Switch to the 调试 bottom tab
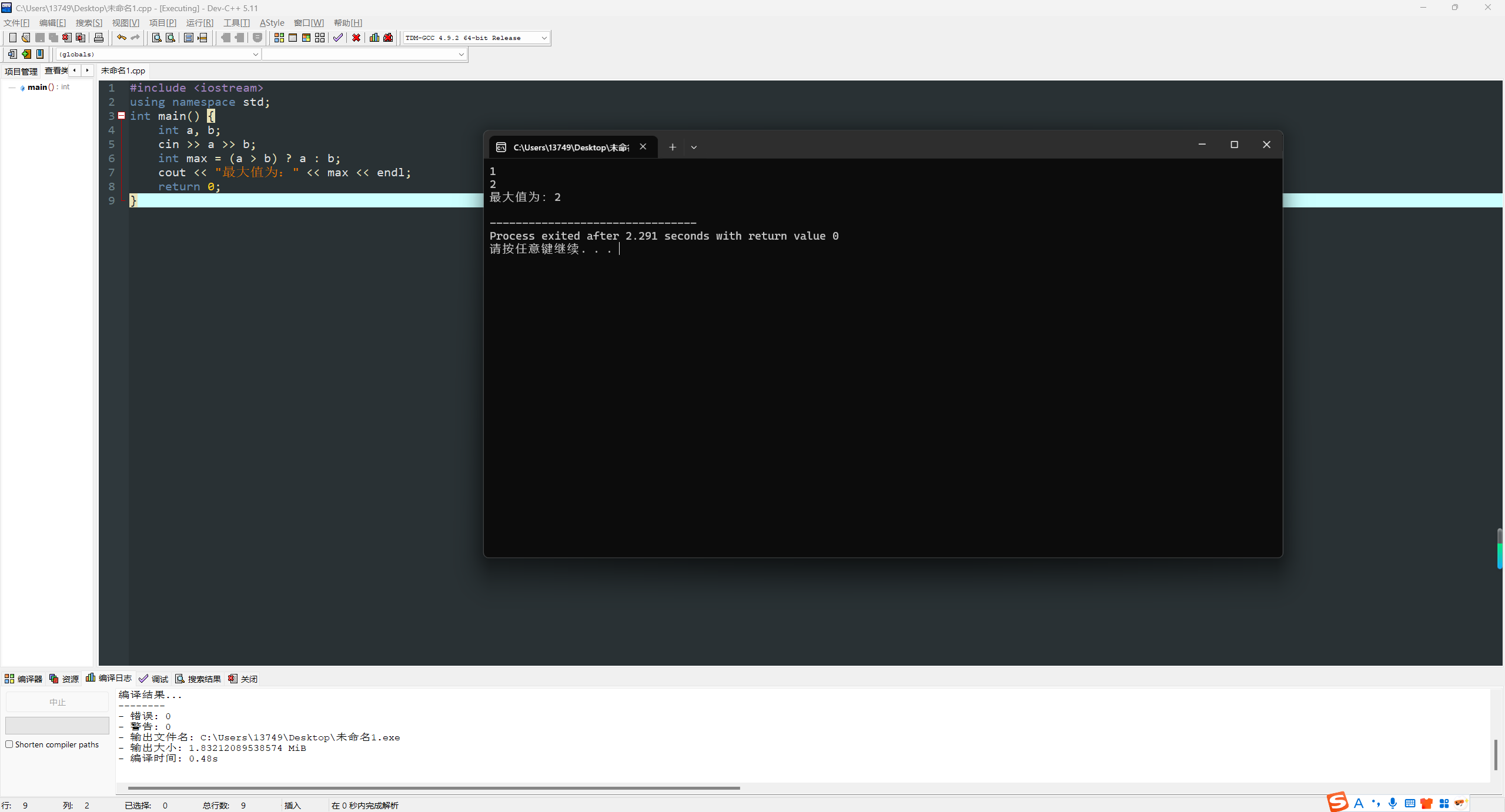This screenshot has width=1505, height=812. (154, 679)
